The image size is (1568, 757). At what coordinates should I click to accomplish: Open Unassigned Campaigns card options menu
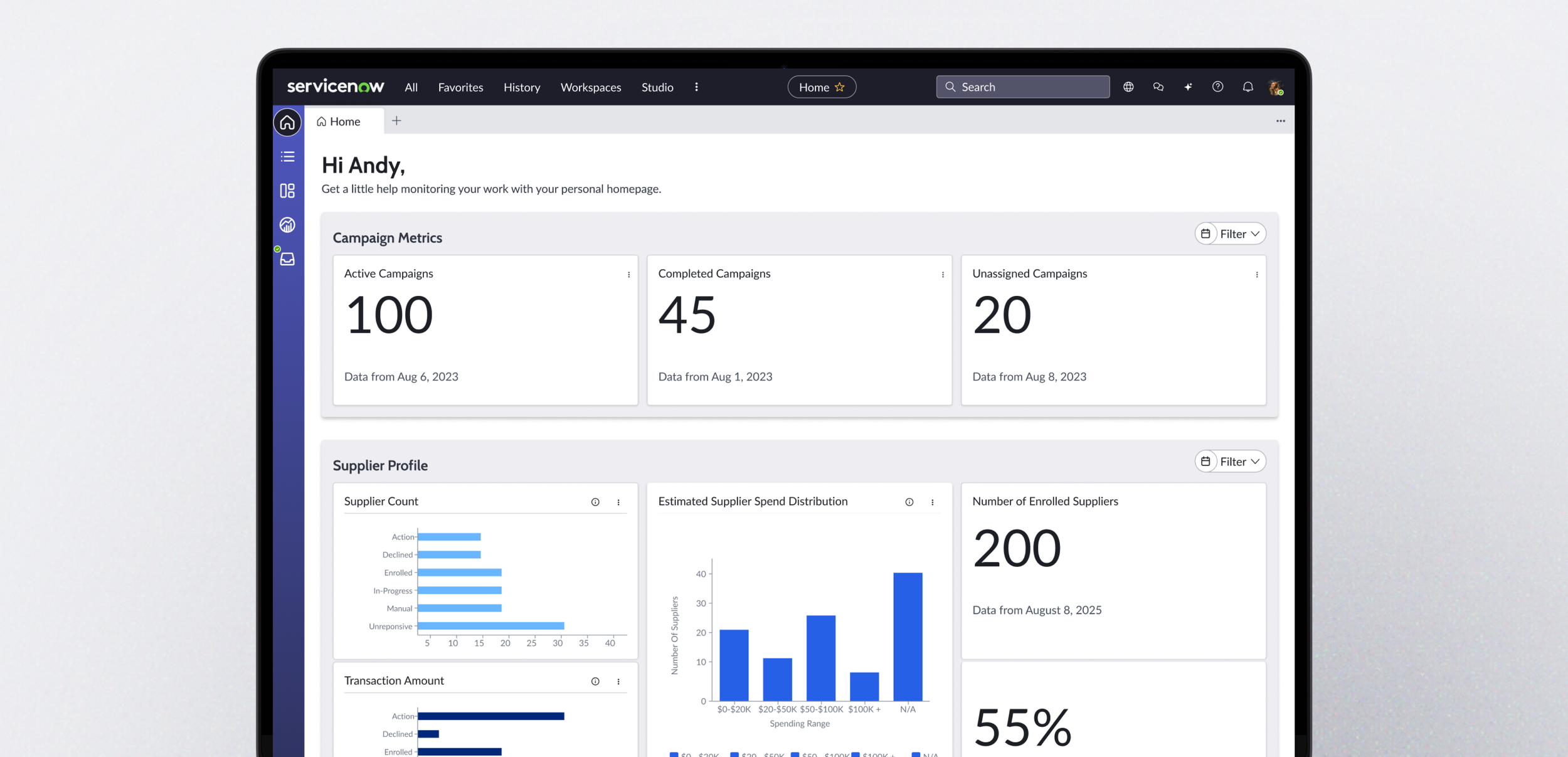pyautogui.click(x=1257, y=275)
